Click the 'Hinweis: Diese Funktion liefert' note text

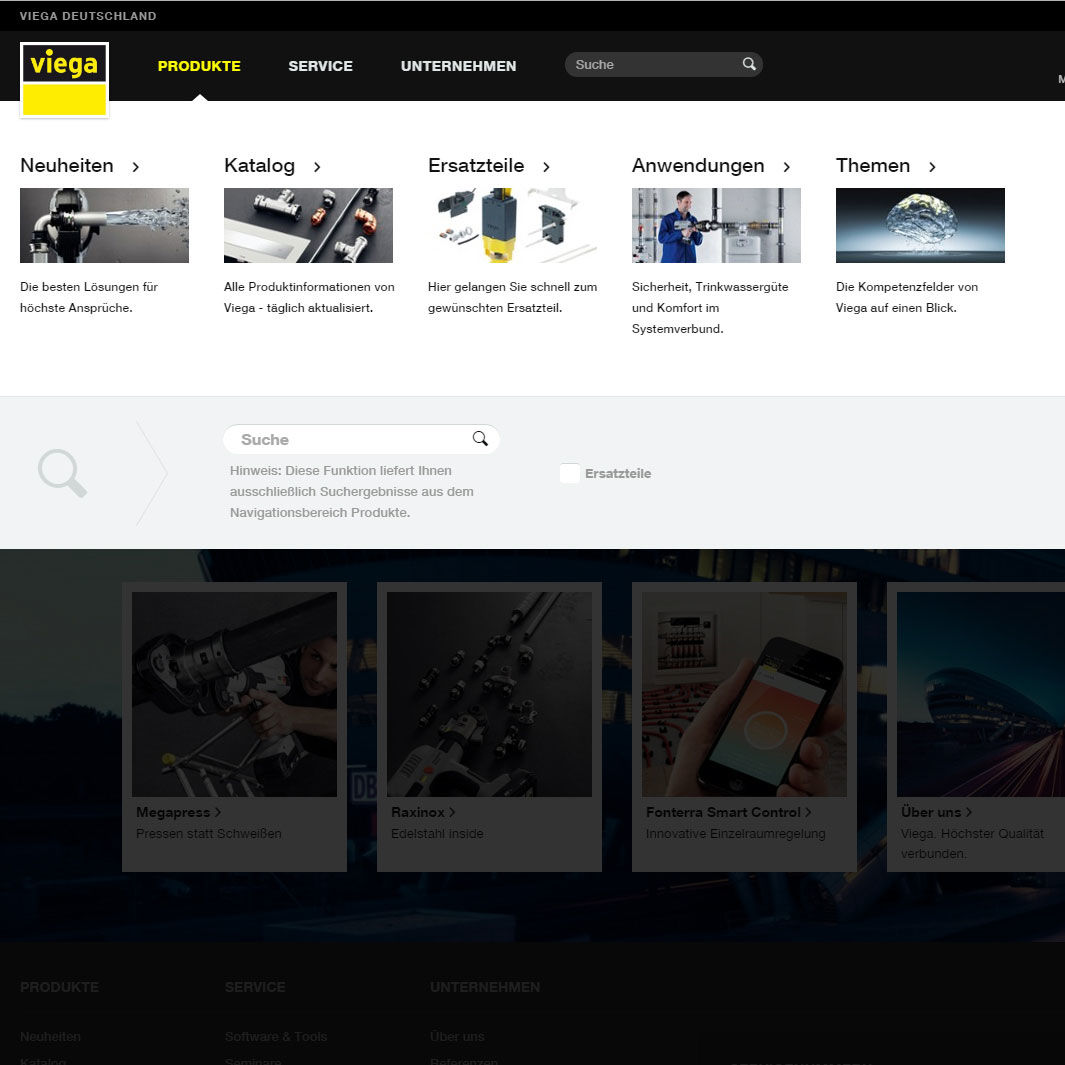pyautogui.click(x=352, y=491)
